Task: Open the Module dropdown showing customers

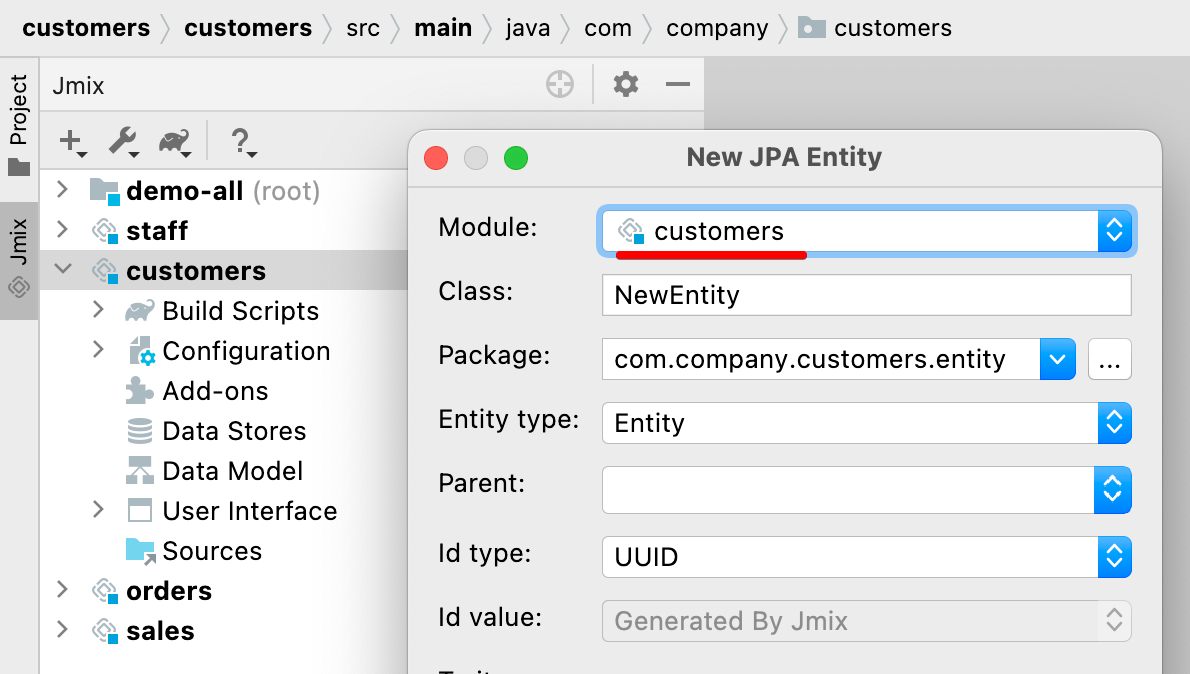Action: (x=1113, y=231)
